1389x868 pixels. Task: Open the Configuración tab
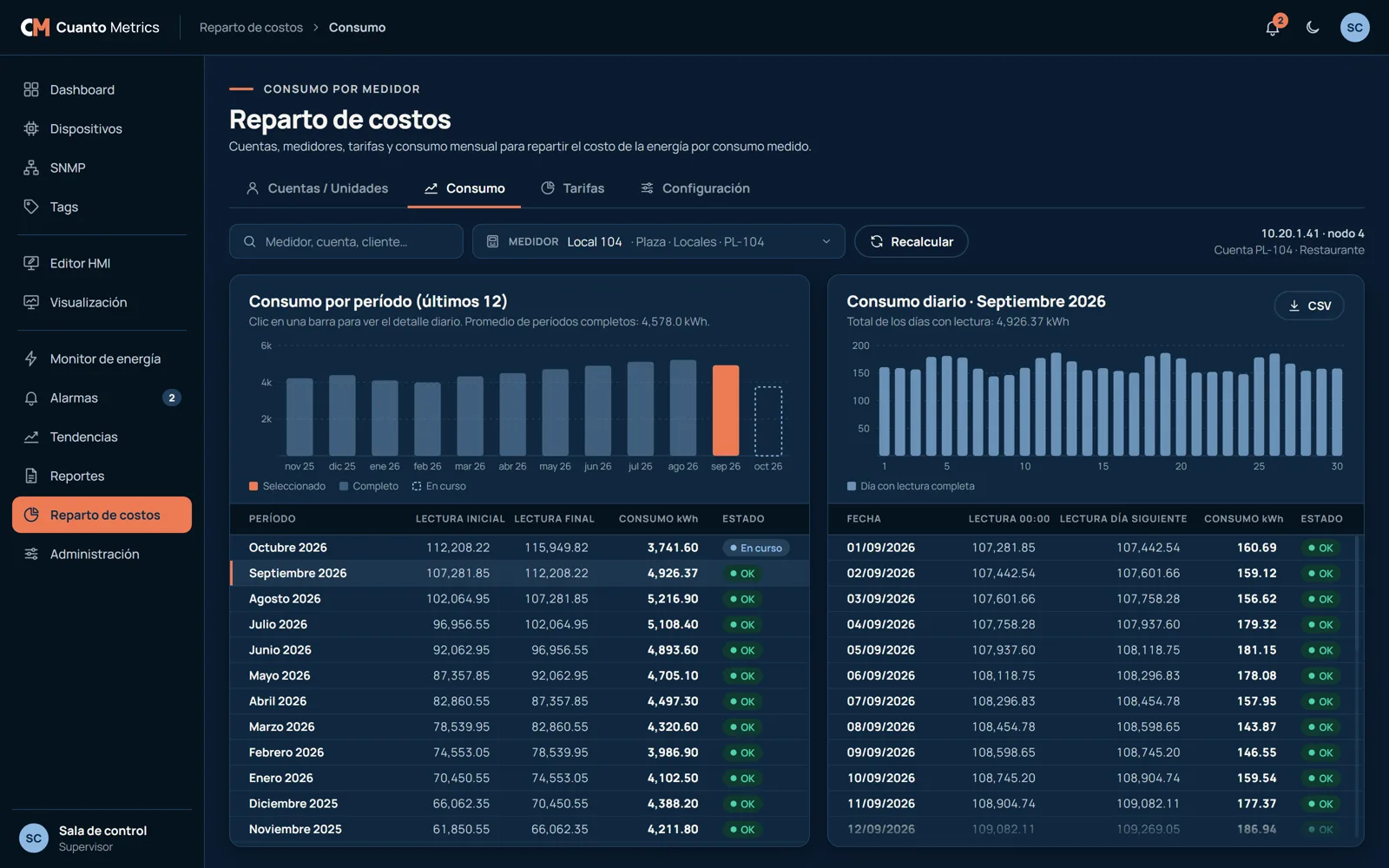pos(695,188)
